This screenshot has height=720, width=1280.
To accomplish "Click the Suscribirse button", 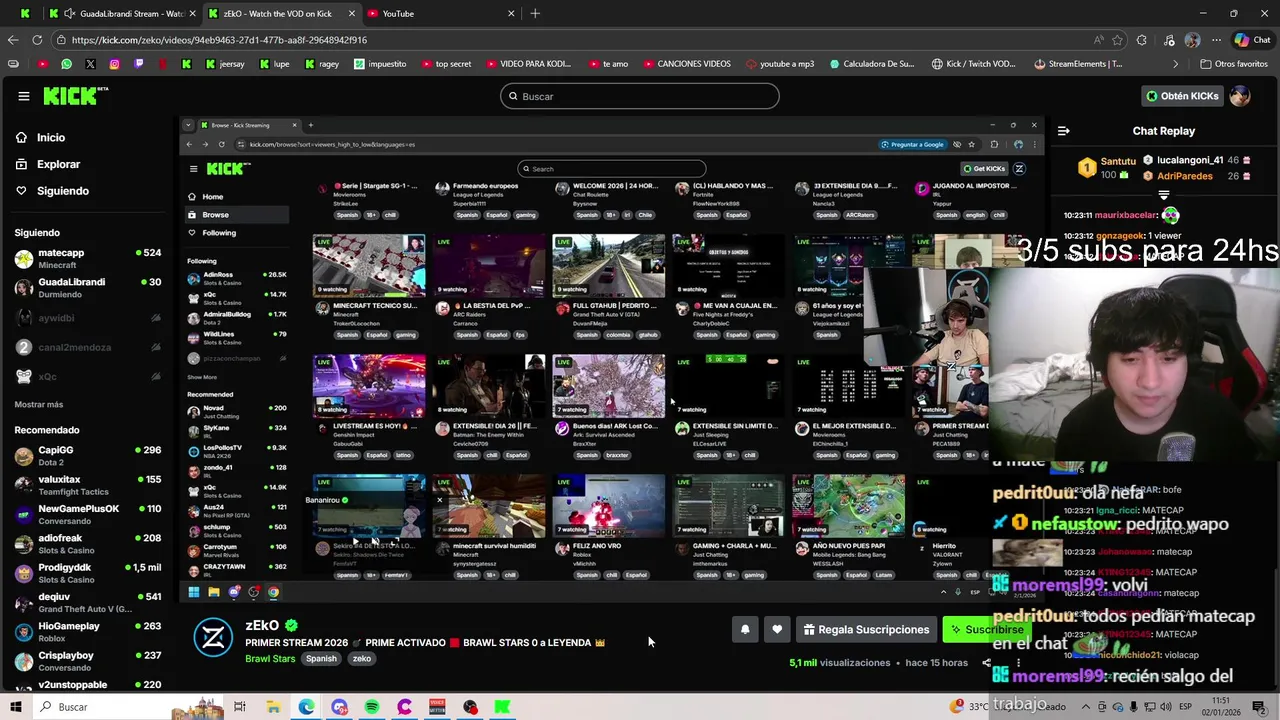I will [x=987, y=629].
